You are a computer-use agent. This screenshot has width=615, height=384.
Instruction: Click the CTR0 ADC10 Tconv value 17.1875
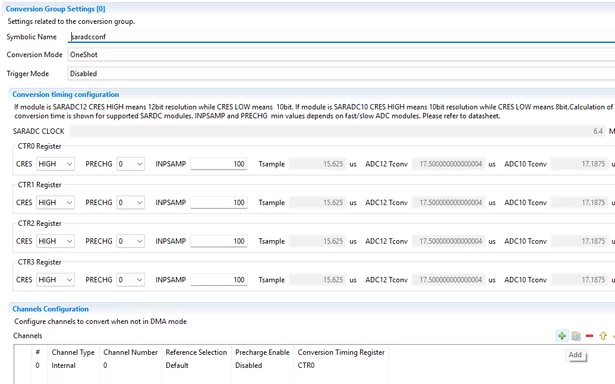579,164
